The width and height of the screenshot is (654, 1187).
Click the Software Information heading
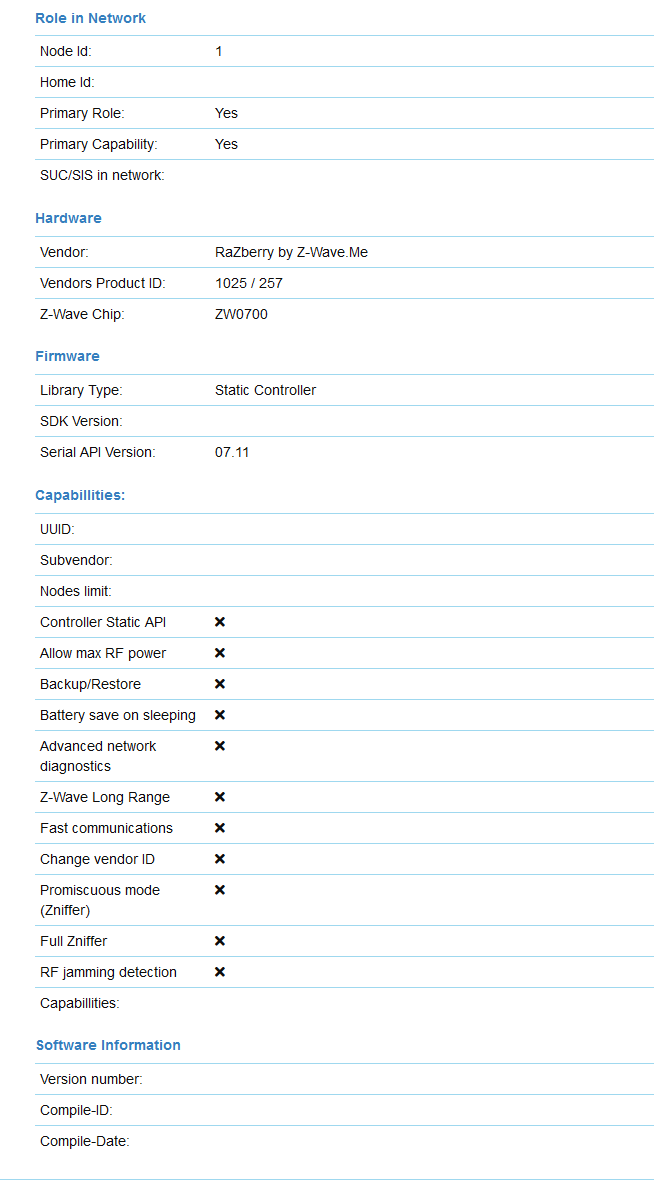(108, 1045)
